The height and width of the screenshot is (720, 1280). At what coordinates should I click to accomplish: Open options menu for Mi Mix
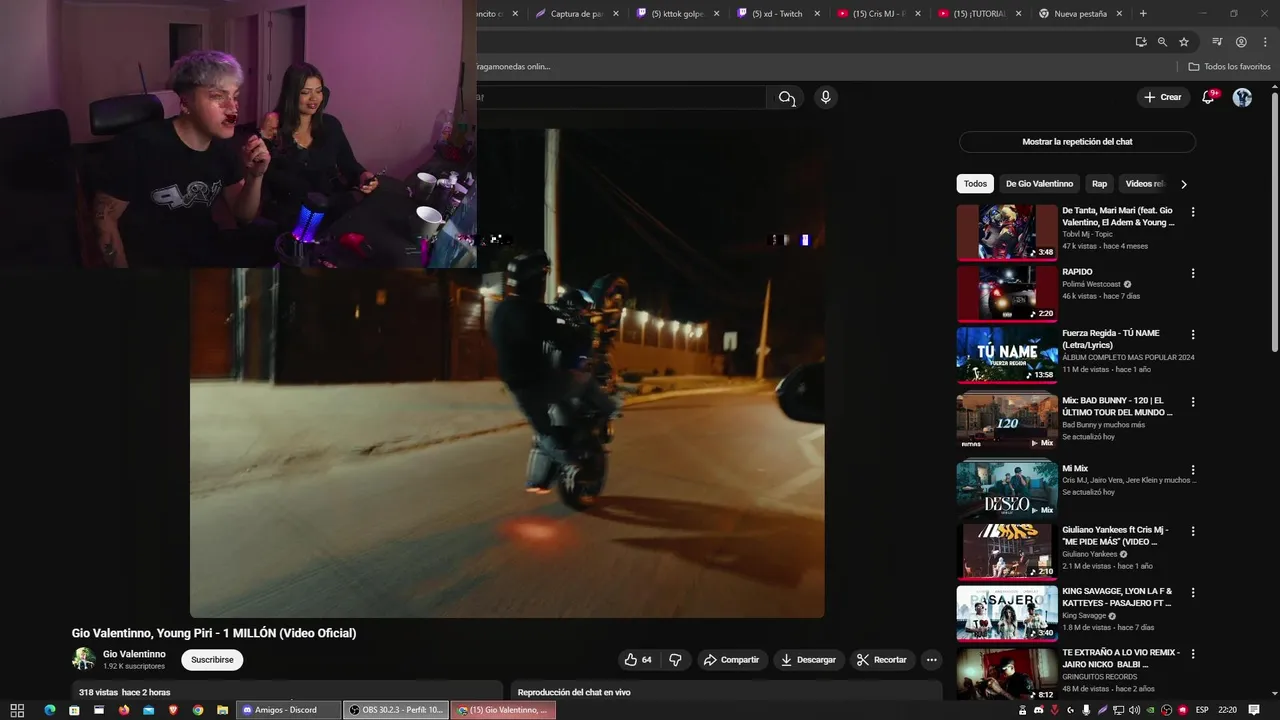pos(1192,470)
